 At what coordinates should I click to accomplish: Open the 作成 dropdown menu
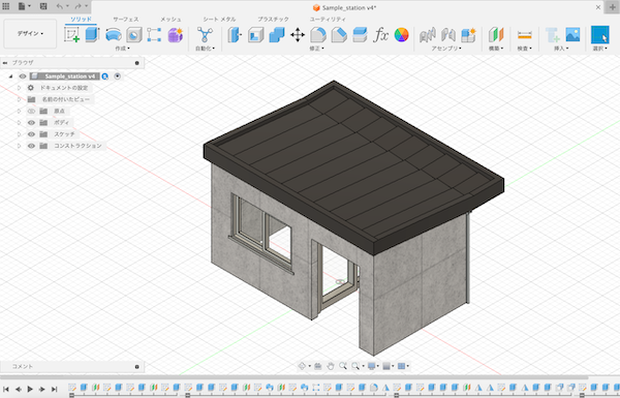[122, 48]
